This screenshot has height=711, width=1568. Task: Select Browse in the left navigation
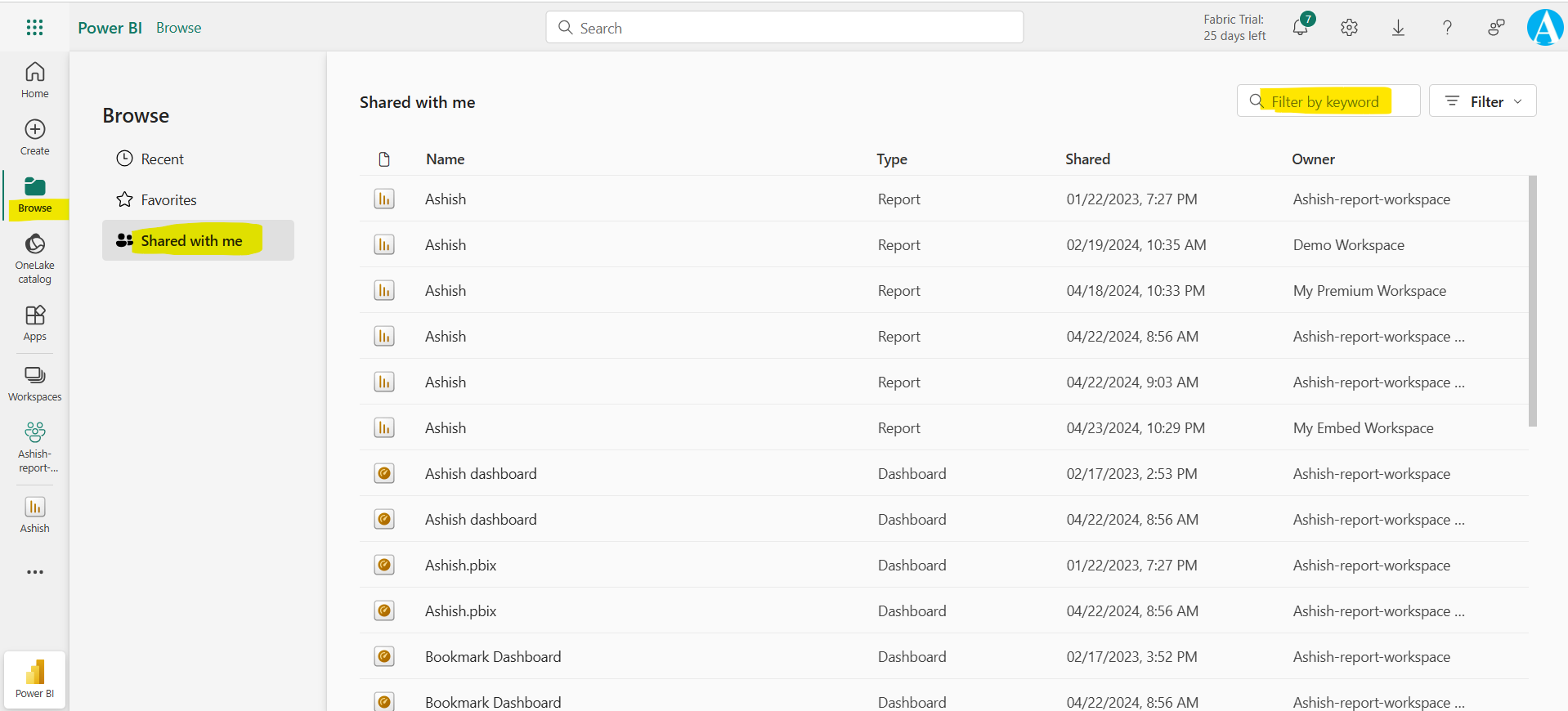[34, 195]
